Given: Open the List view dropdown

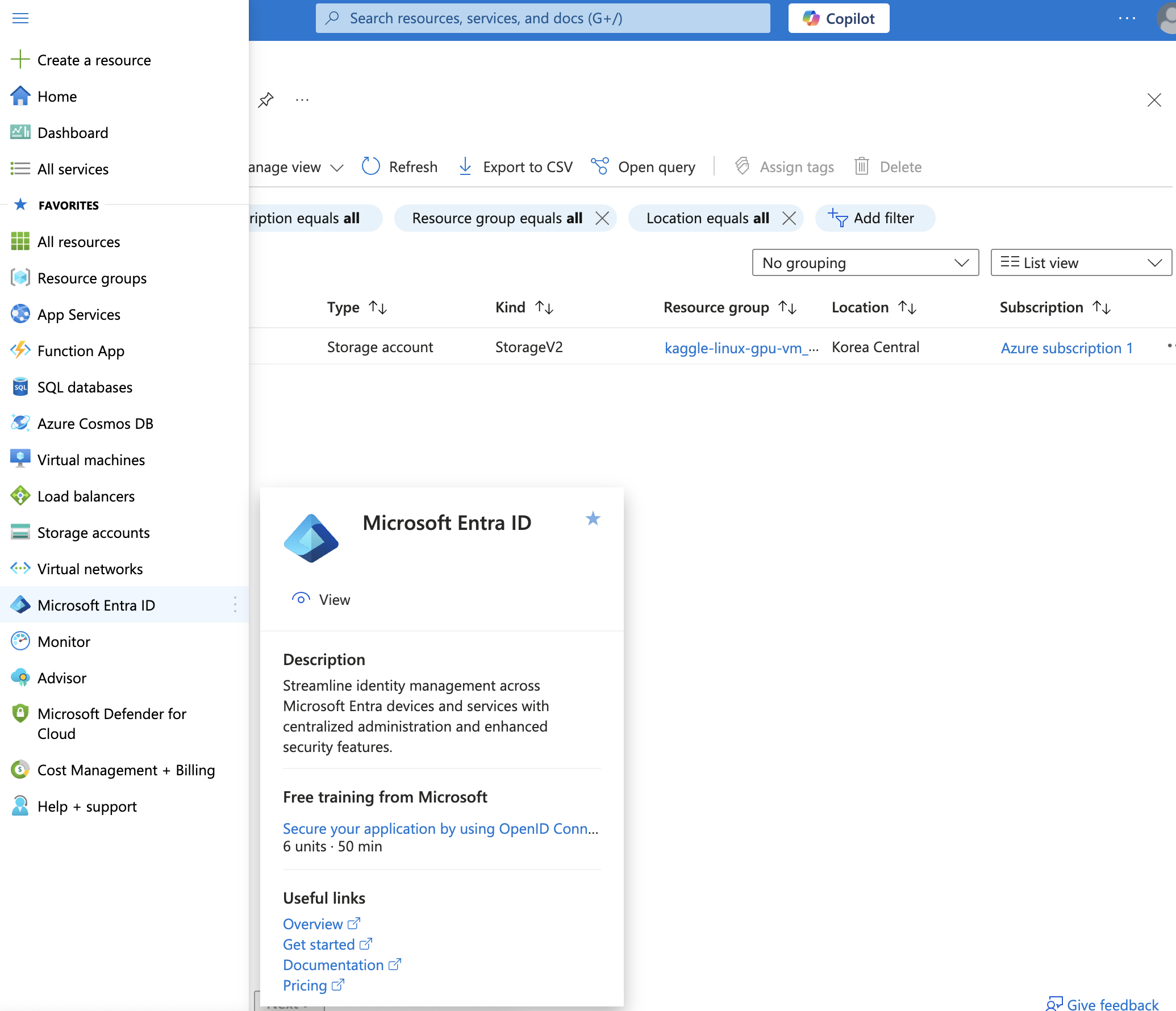Looking at the screenshot, I should 1081,262.
